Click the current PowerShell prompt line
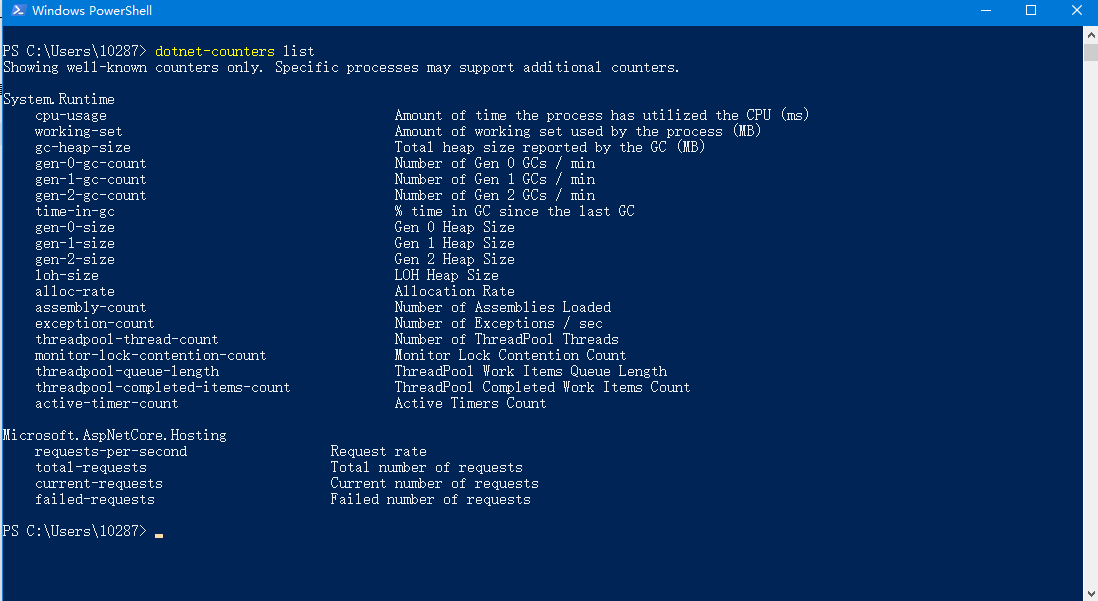Viewport: 1098px width, 601px height. (x=80, y=531)
